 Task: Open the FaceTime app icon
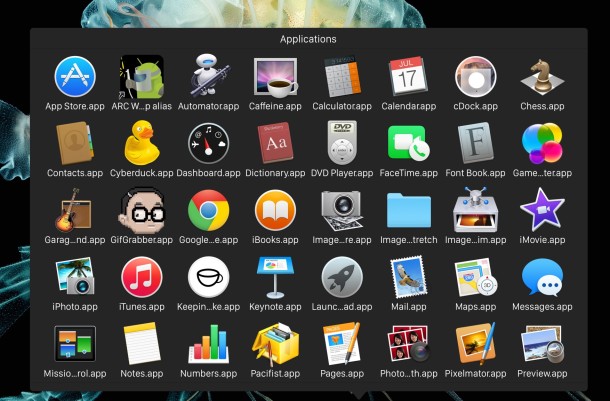coord(408,144)
